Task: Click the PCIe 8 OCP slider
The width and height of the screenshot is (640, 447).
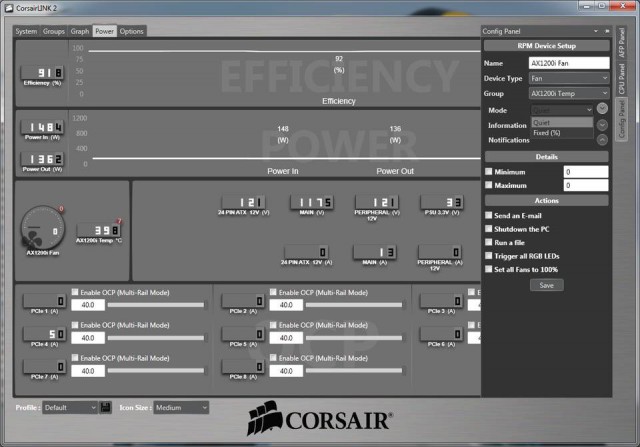Action: pyautogui.click(x=354, y=371)
